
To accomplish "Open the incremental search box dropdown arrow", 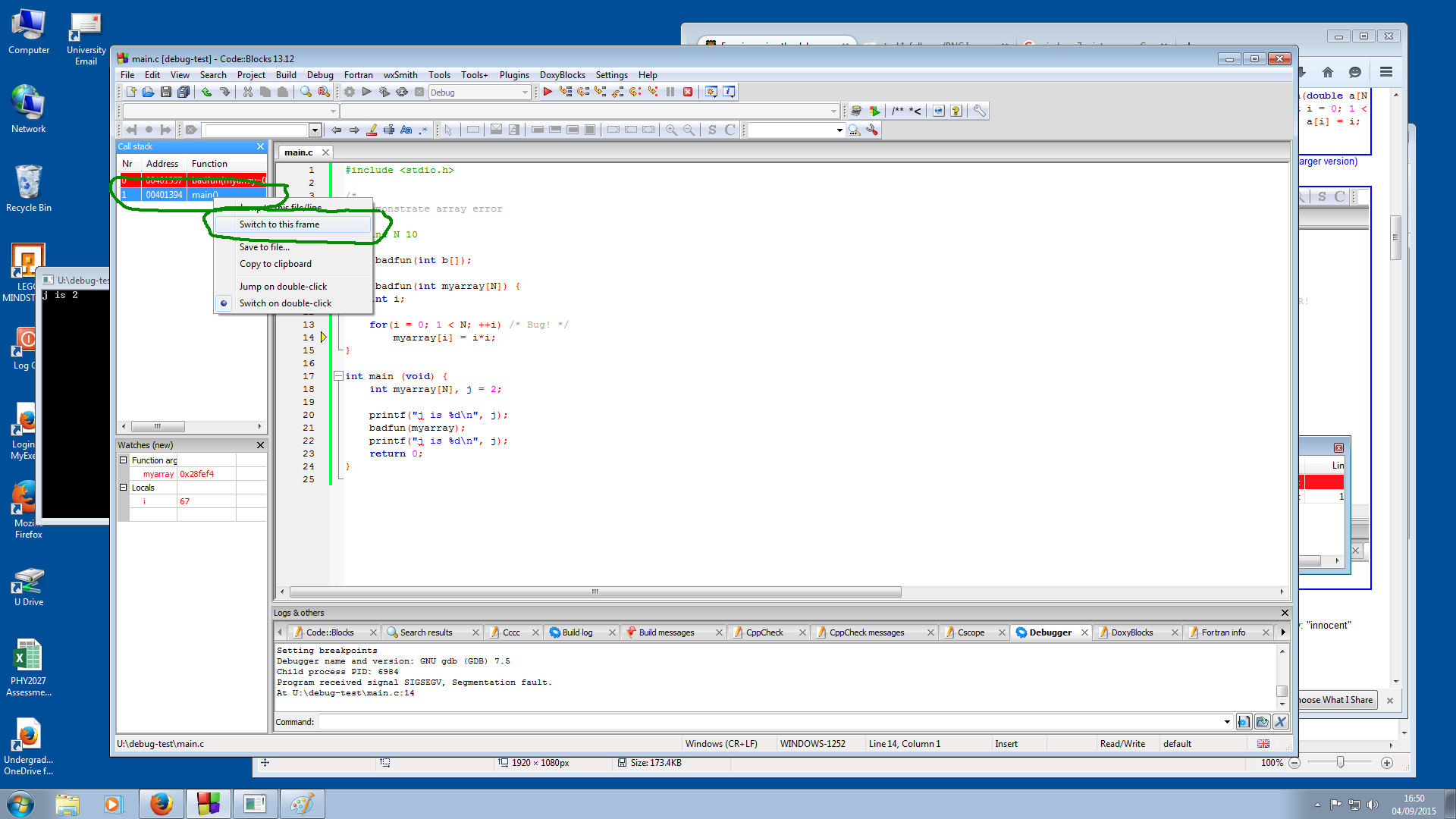I will [x=315, y=130].
